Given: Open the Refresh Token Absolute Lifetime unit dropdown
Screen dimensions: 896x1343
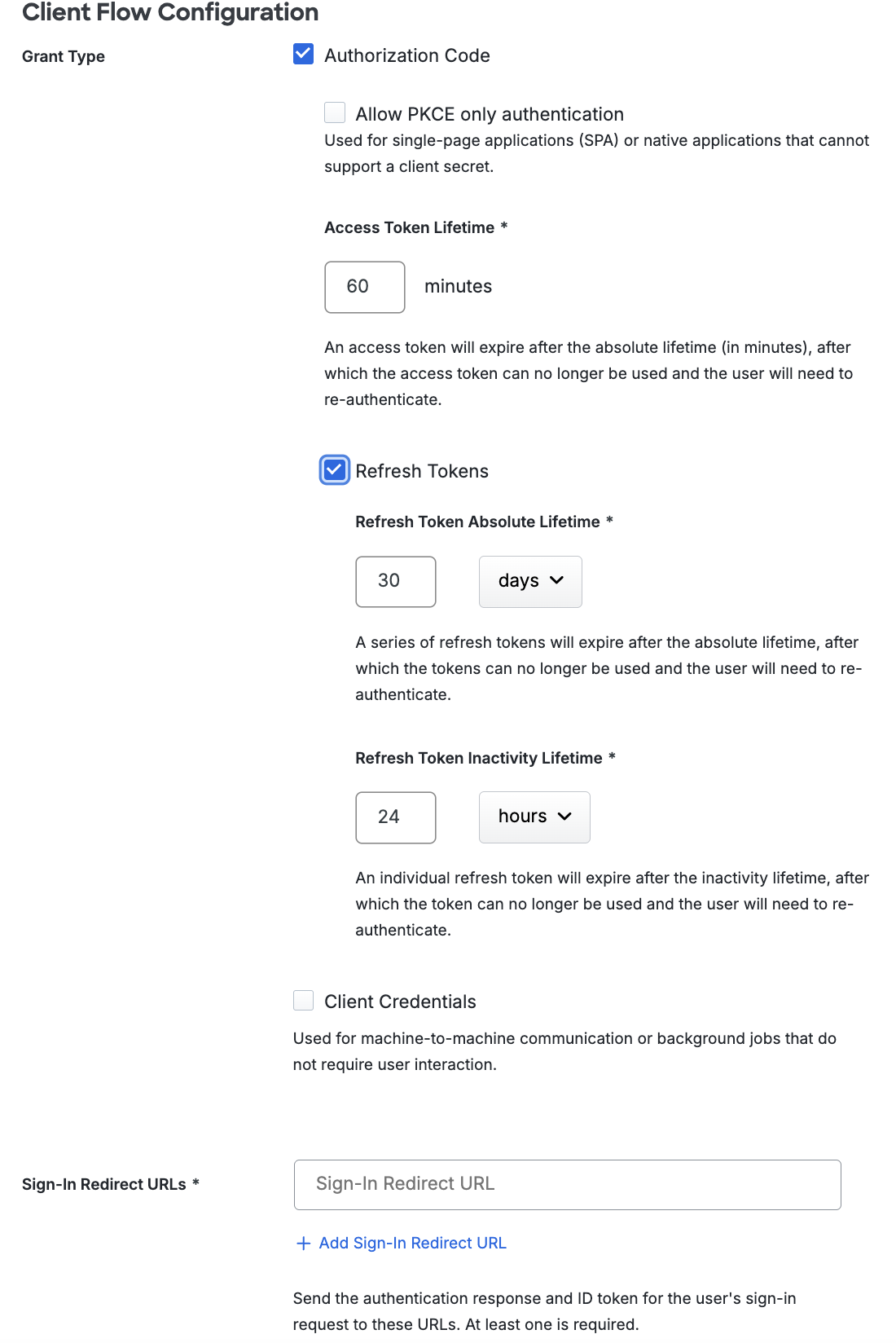Looking at the screenshot, I should pyautogui.click(x=530, y=580).
